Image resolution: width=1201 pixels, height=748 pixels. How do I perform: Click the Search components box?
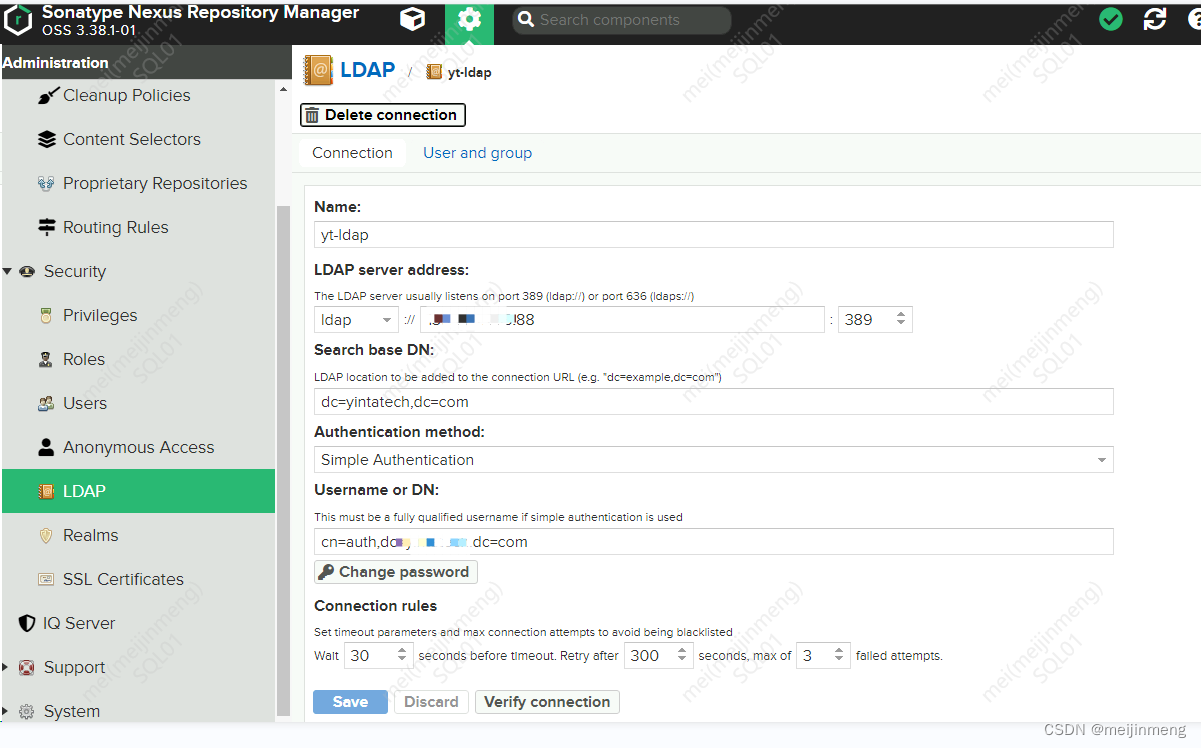621,20
